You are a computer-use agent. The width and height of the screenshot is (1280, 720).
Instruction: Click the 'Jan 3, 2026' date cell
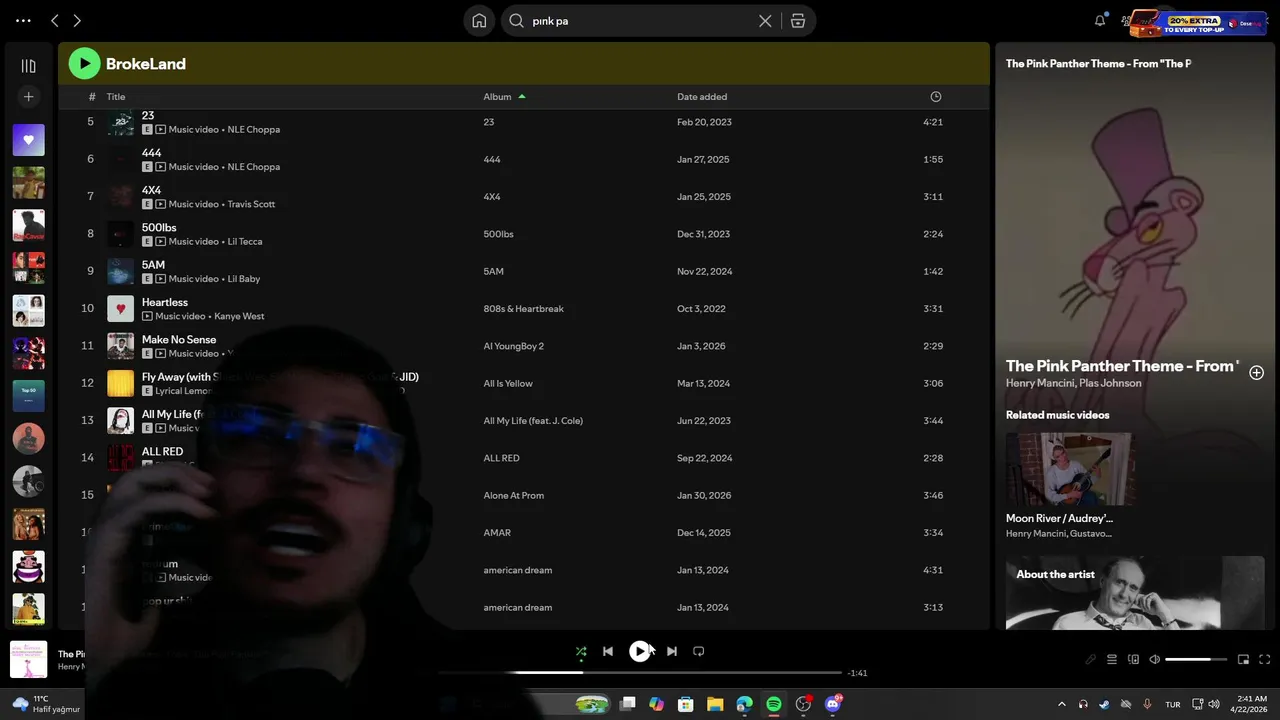pos(703,346)
